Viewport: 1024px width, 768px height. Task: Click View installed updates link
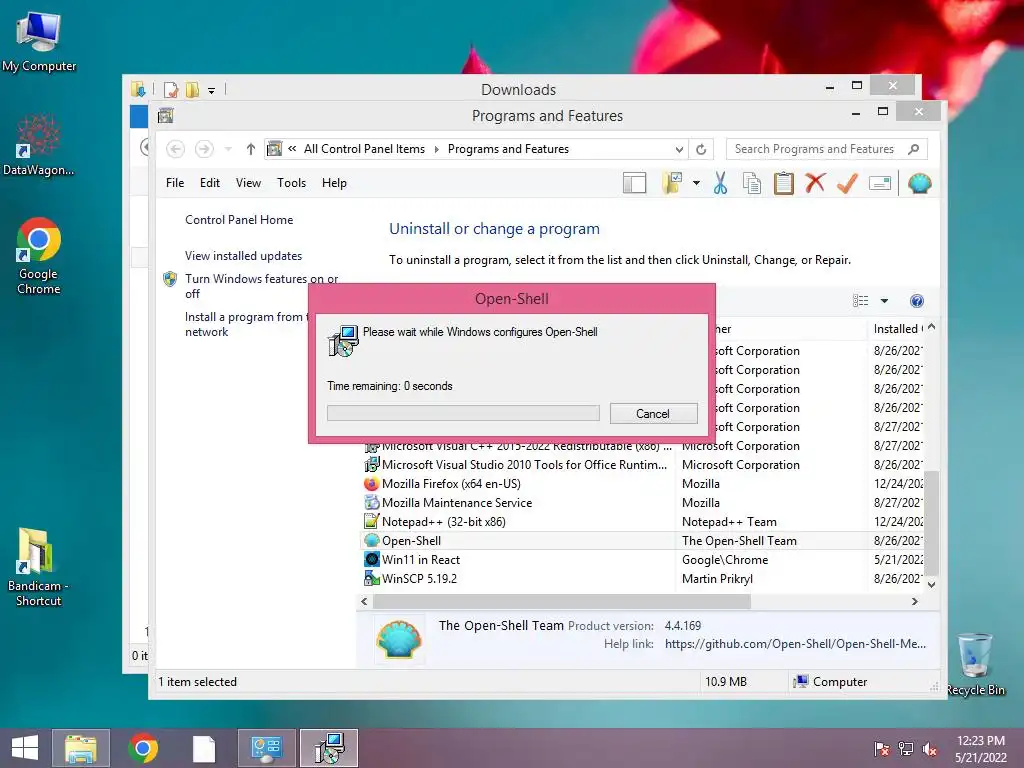pos(244,256)
